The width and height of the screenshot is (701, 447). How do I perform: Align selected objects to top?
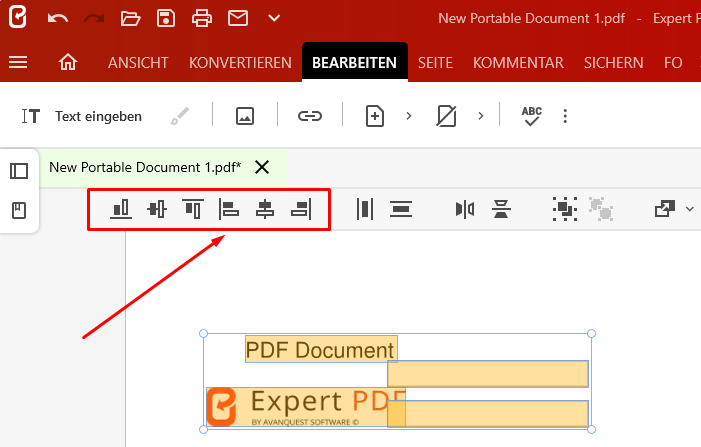point(193,209)
